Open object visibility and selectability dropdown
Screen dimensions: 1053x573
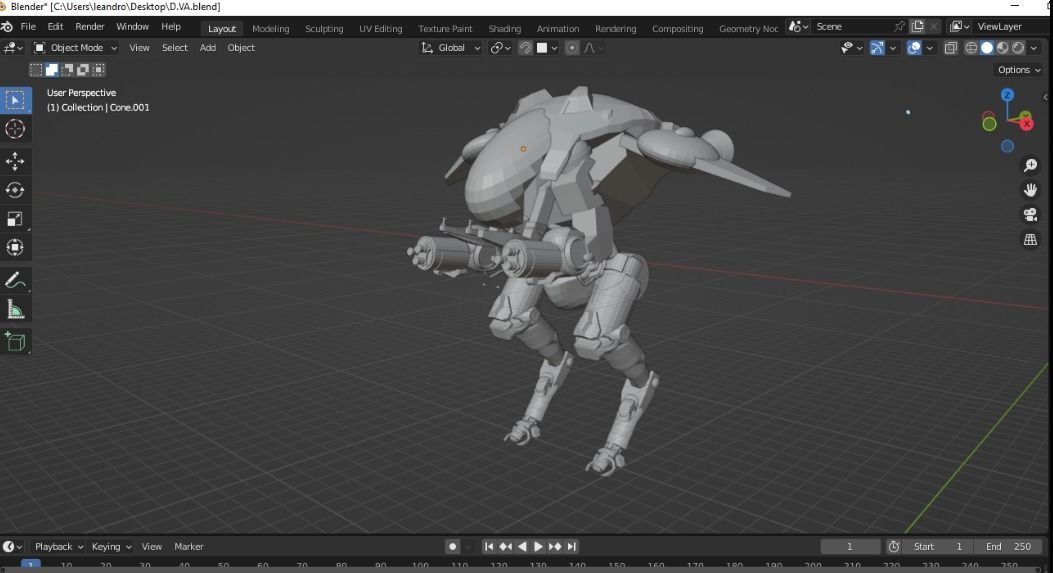(x=852, y=48)
